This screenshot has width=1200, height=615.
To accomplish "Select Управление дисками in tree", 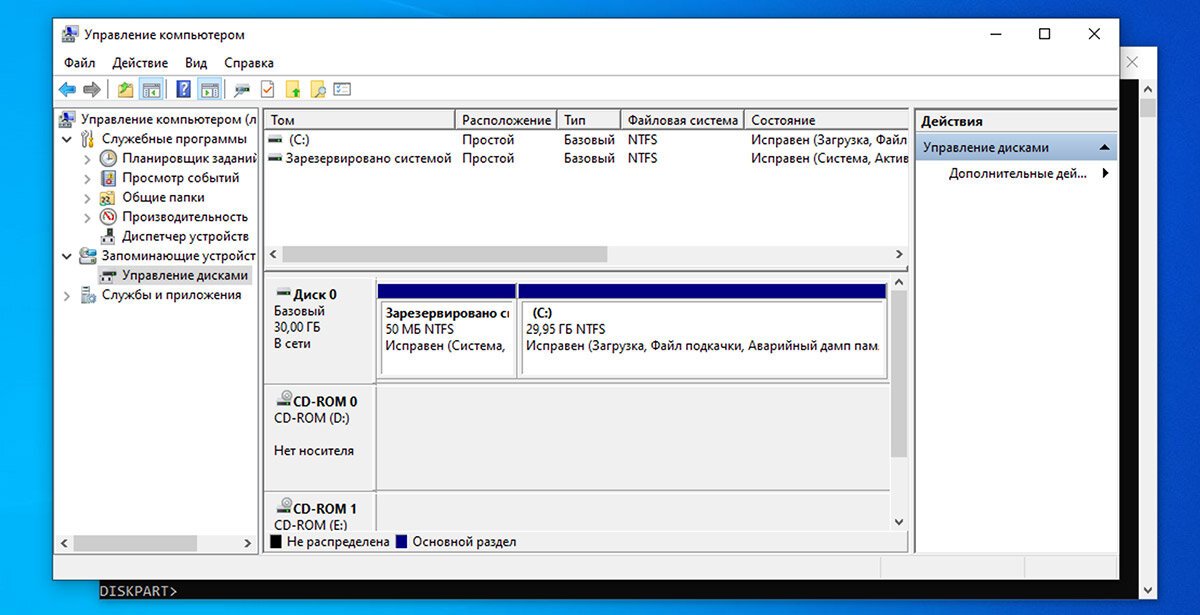I will 185,275.
